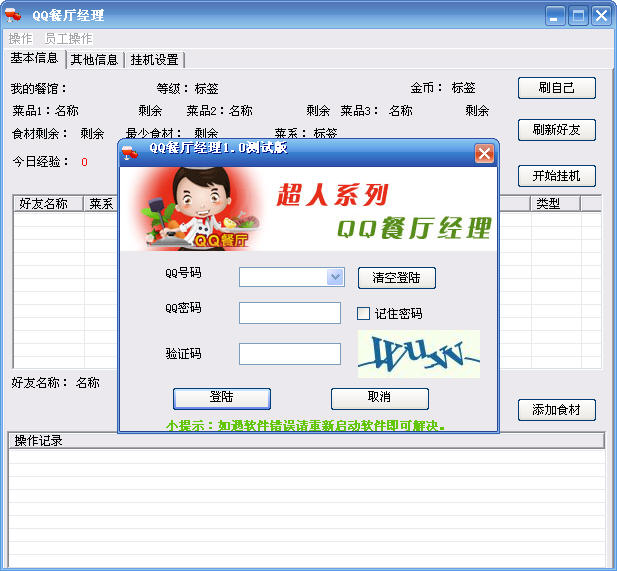The height and width of the screenshot is (571, 617).
Task: Maximize the main QQ餐厅经理 window
Action: (x=578, y=16)
